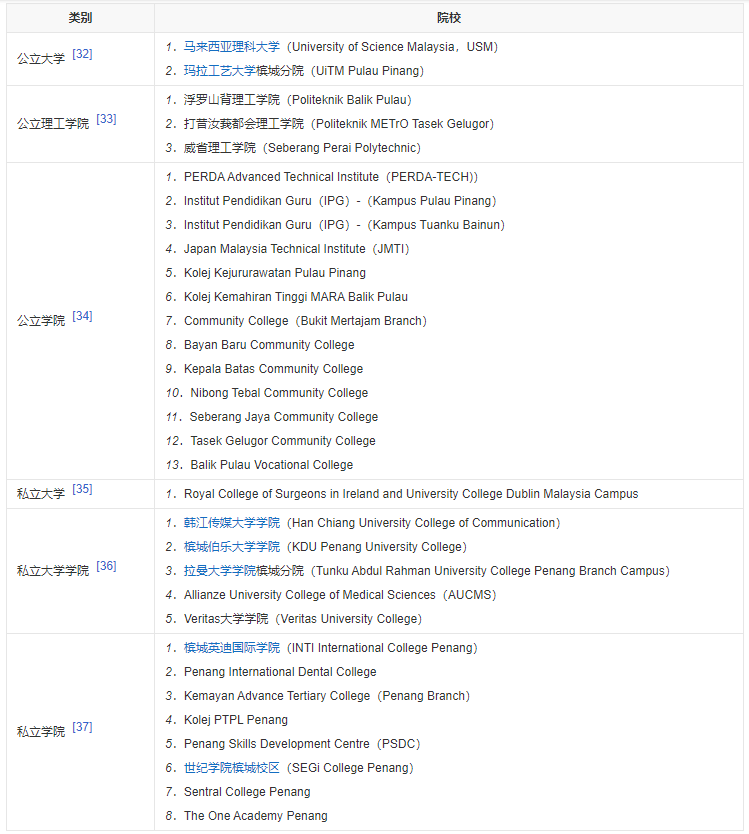Click Tasek Gelugor Community College entry
The height and width of the screenshot is (834, 749).
[x=283, y=440]
